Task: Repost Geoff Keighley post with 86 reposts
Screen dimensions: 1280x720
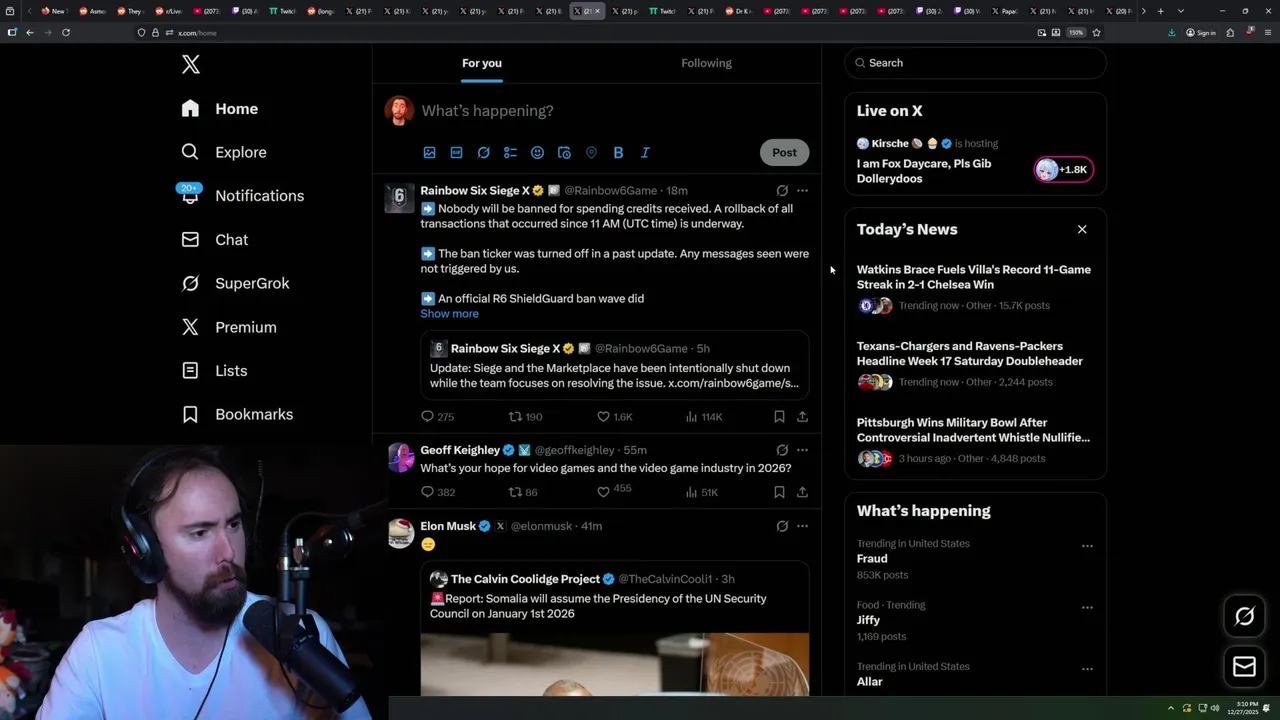Action: click(524, 492)
